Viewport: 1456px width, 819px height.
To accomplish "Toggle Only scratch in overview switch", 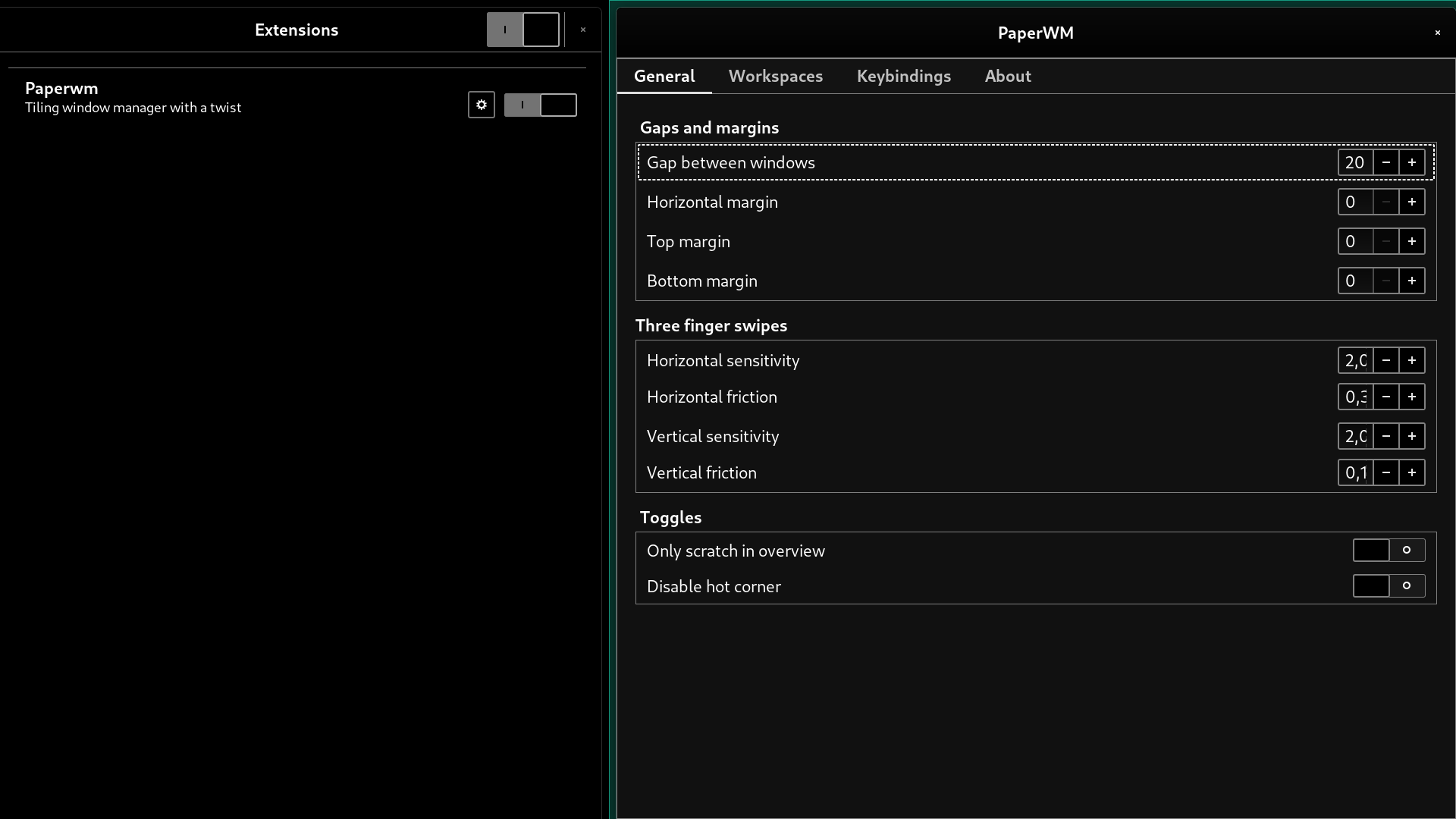I will [1389, 551].
